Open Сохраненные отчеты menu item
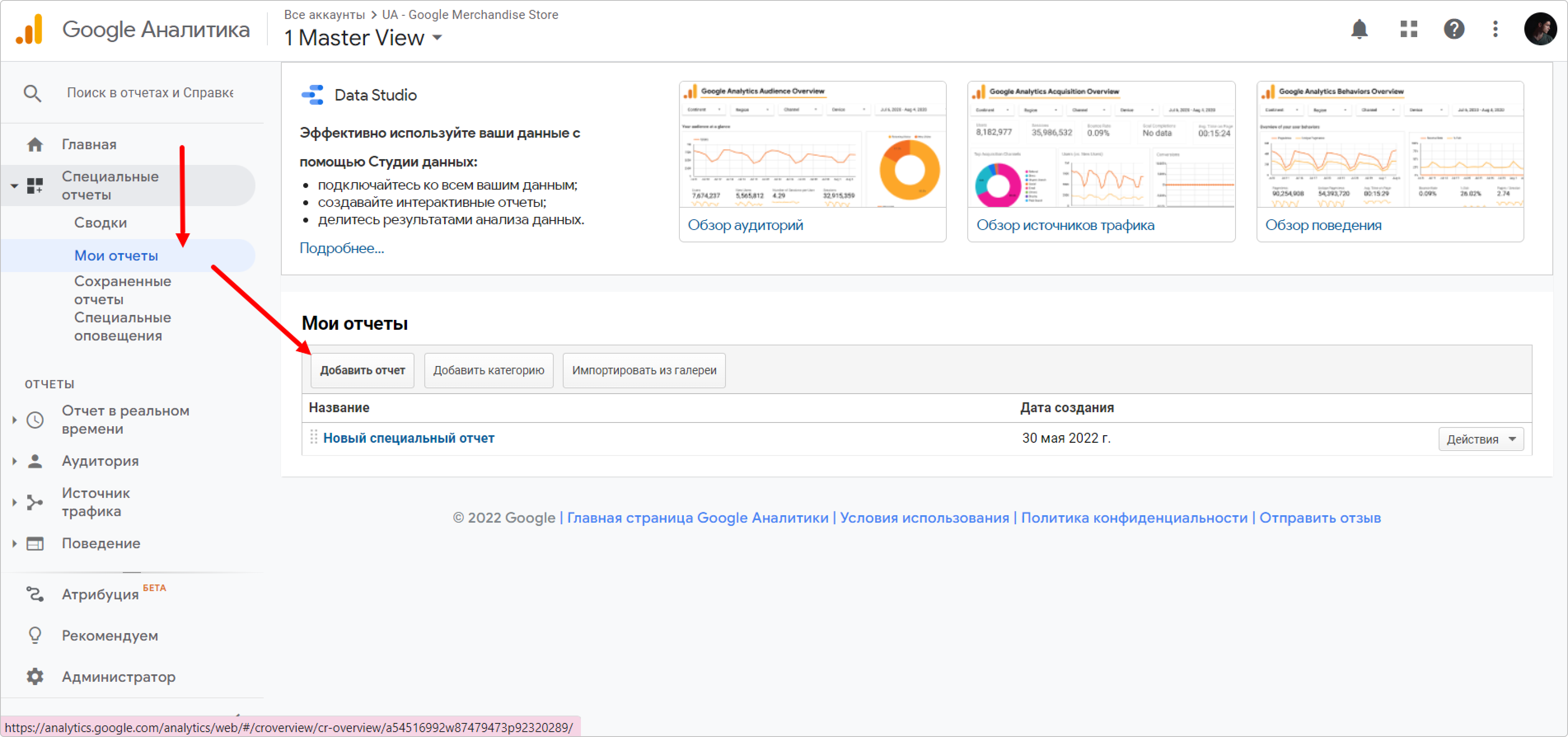This screenshot has height=737, width=1568. tap(122, 290)
